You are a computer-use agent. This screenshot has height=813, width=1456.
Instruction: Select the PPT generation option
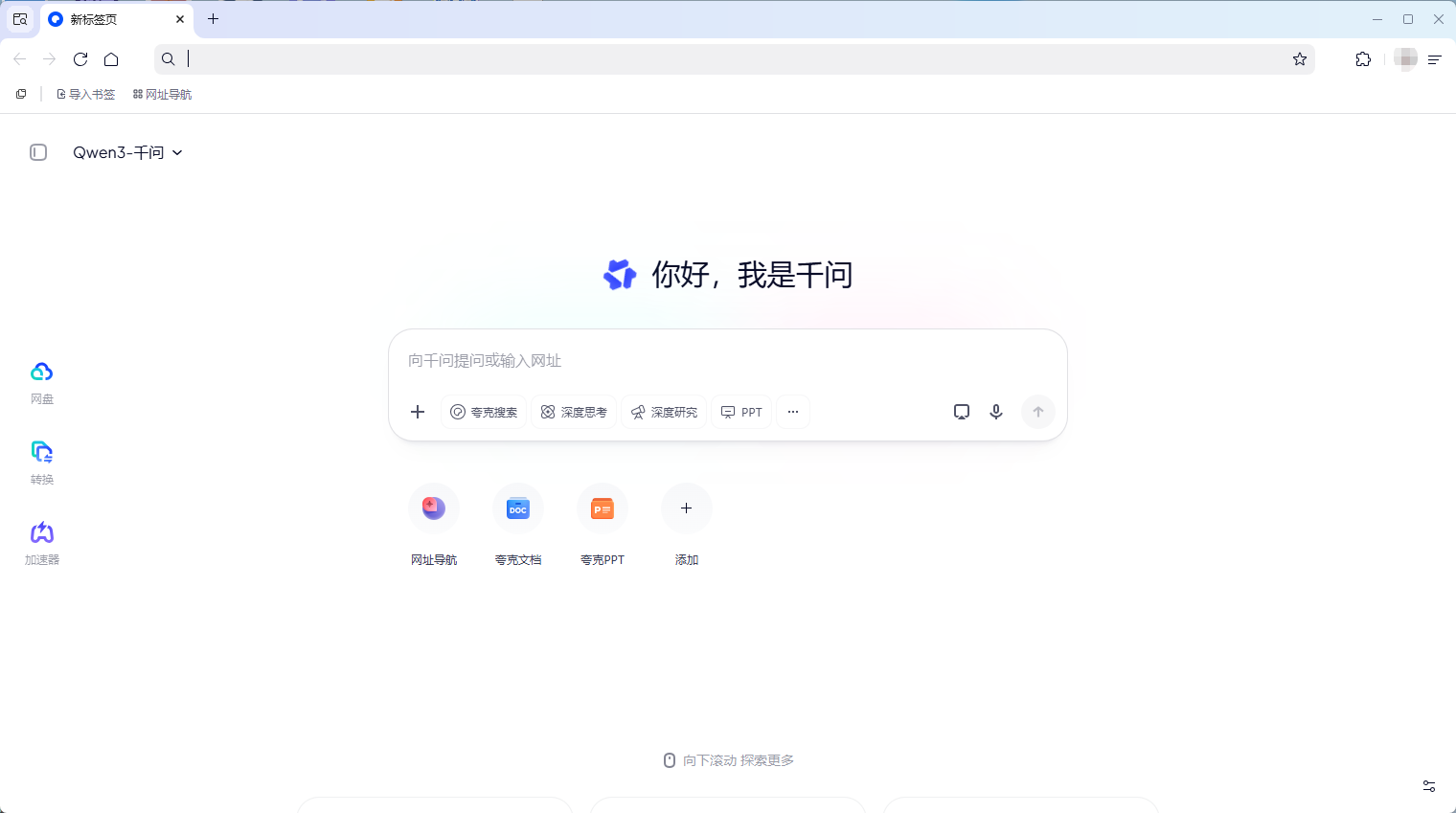click(741, 412)
